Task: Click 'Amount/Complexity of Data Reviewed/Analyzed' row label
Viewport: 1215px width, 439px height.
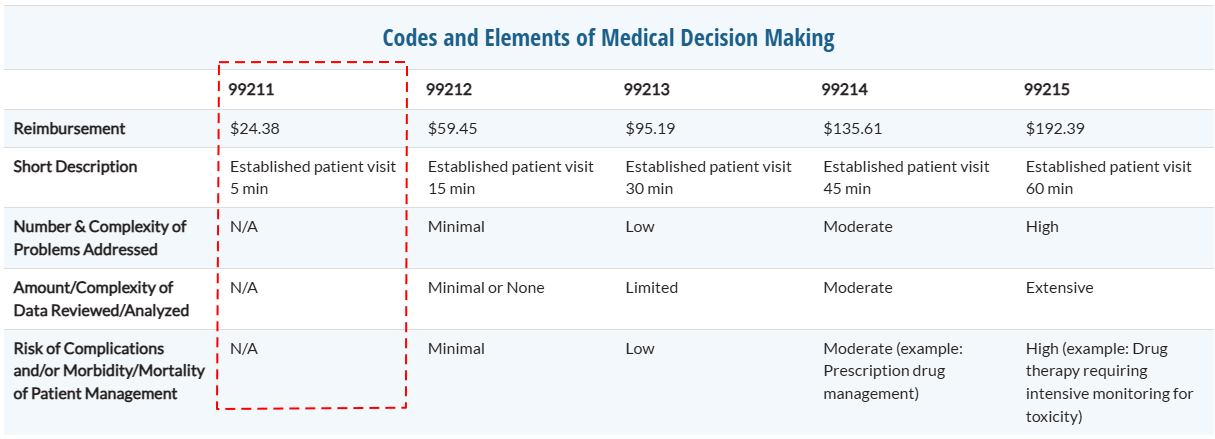Action: tap(101, 299)
